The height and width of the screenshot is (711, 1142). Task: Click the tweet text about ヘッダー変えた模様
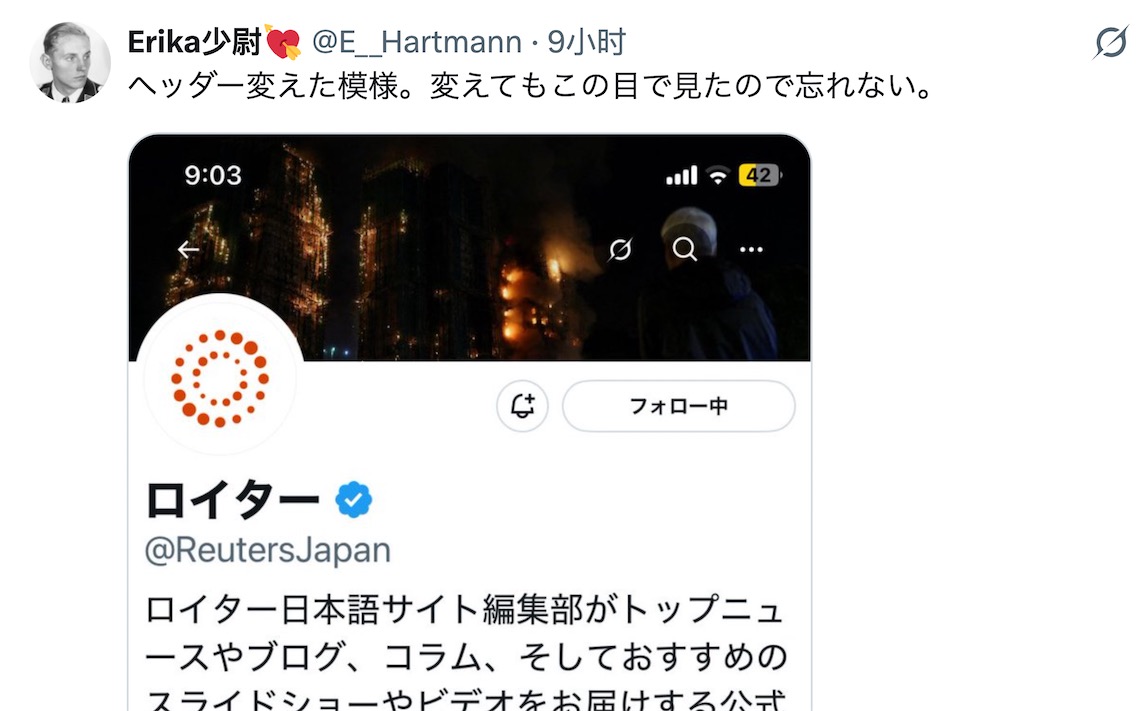[x=531, y=86]
